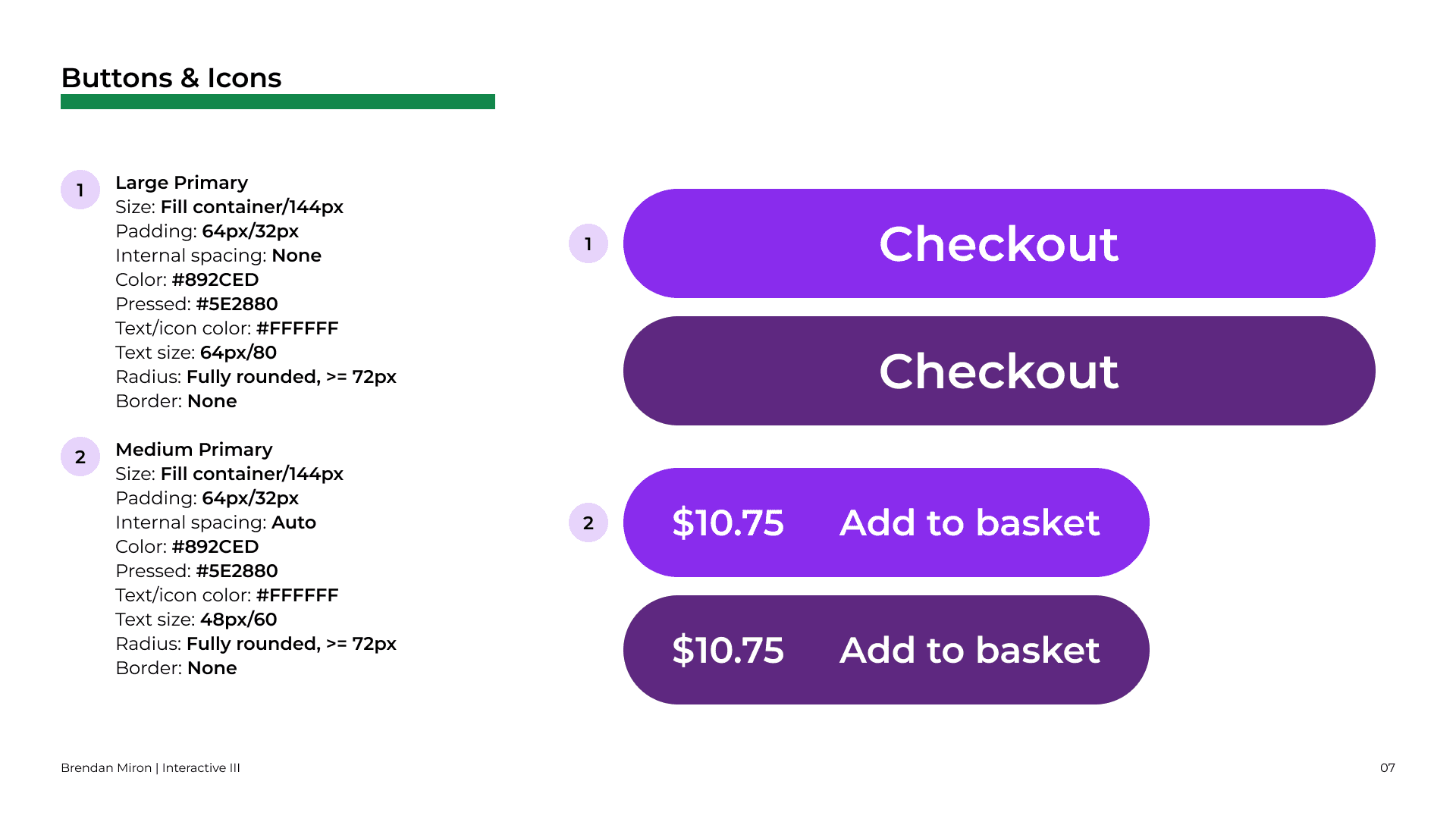Click the $10.75 price on bright purple button
The width and height of the screenshot is (1456, 819).
coord(728,522)
